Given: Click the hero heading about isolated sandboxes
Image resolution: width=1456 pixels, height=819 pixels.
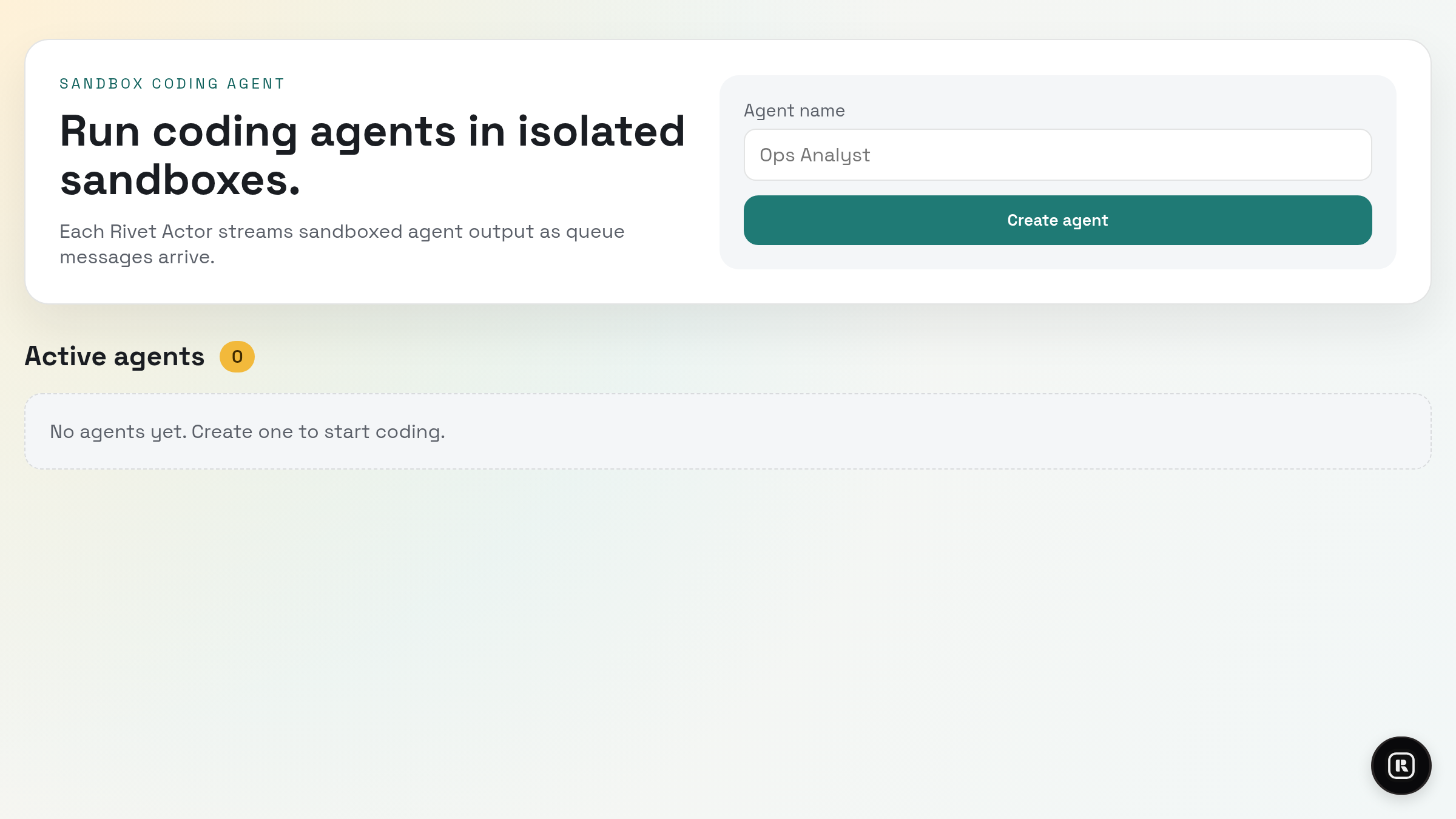Looking at the screenshot, I should 372,155.
